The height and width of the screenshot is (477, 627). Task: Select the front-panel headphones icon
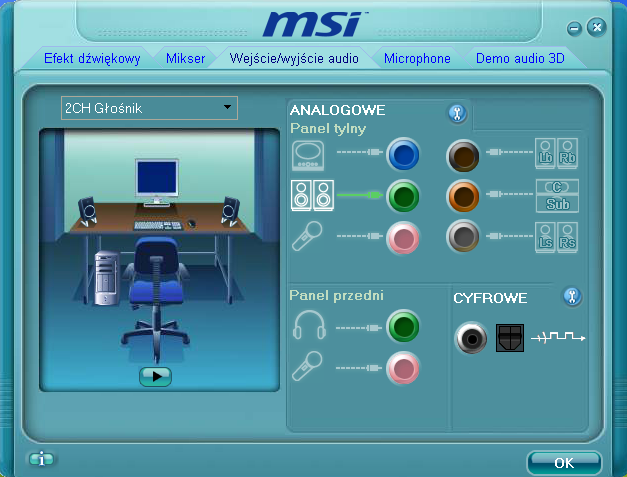(x=309, y=325)
